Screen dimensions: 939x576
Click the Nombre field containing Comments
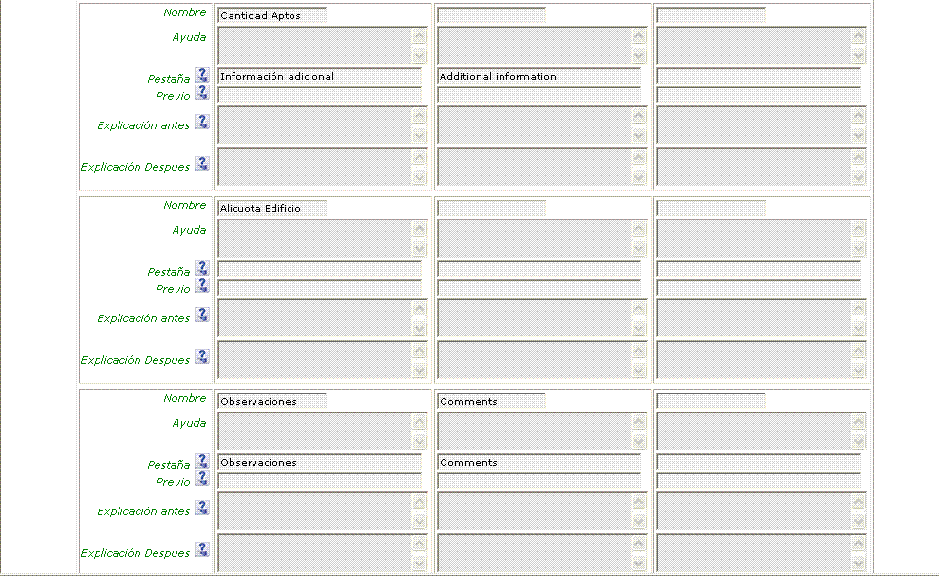(491, 402)
